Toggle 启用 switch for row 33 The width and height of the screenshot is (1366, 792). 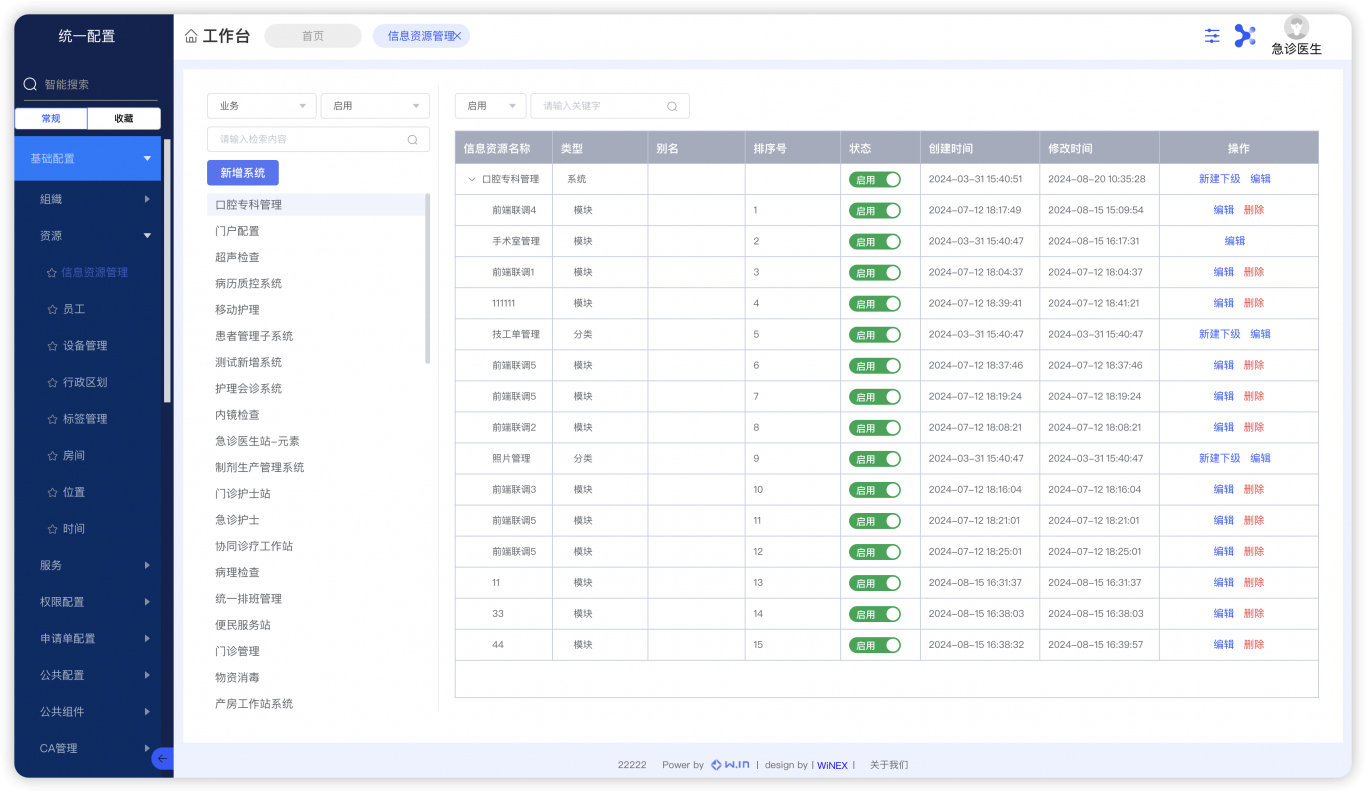click(875, 614)
